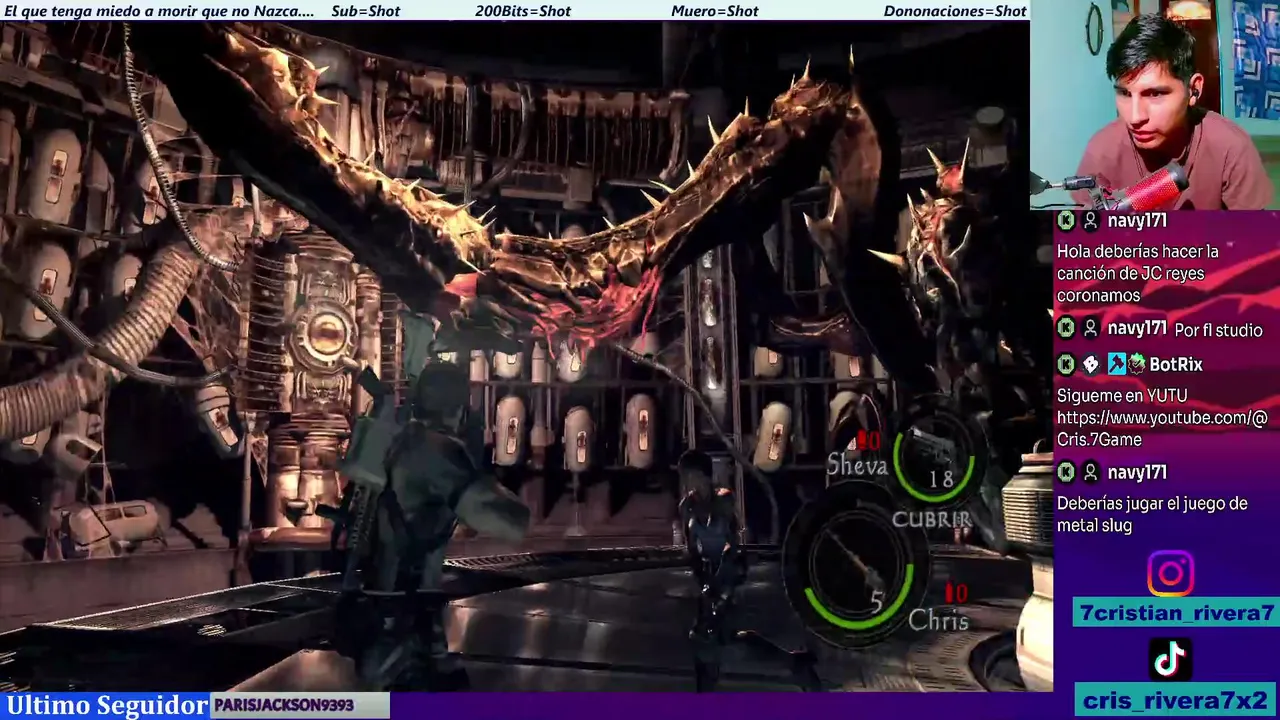Click the 'Dononaciones=Shot' text in top banner

[x=955, y=11]
